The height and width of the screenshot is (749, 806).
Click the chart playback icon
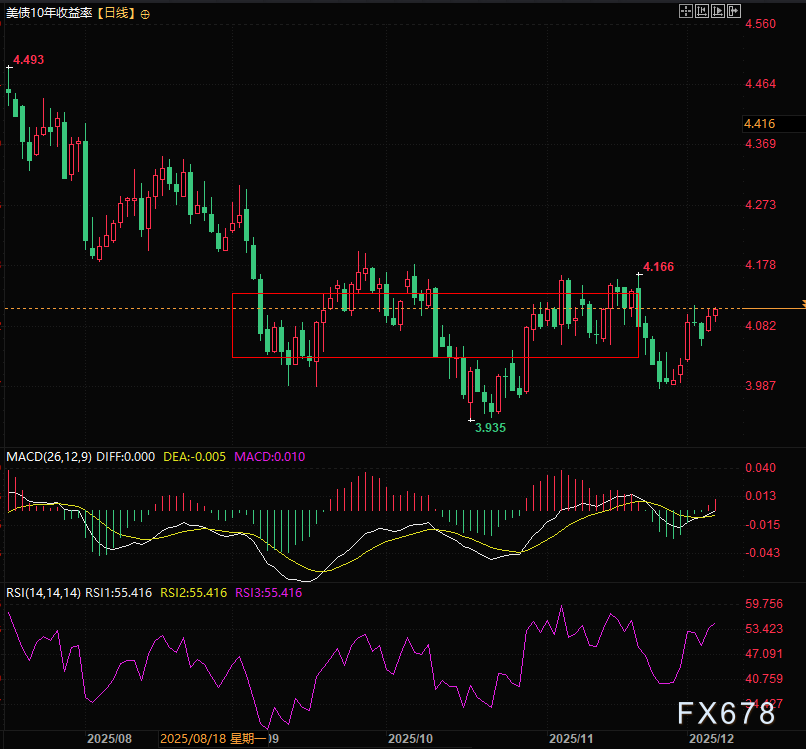pyautogui.click(x=718, y=12)
